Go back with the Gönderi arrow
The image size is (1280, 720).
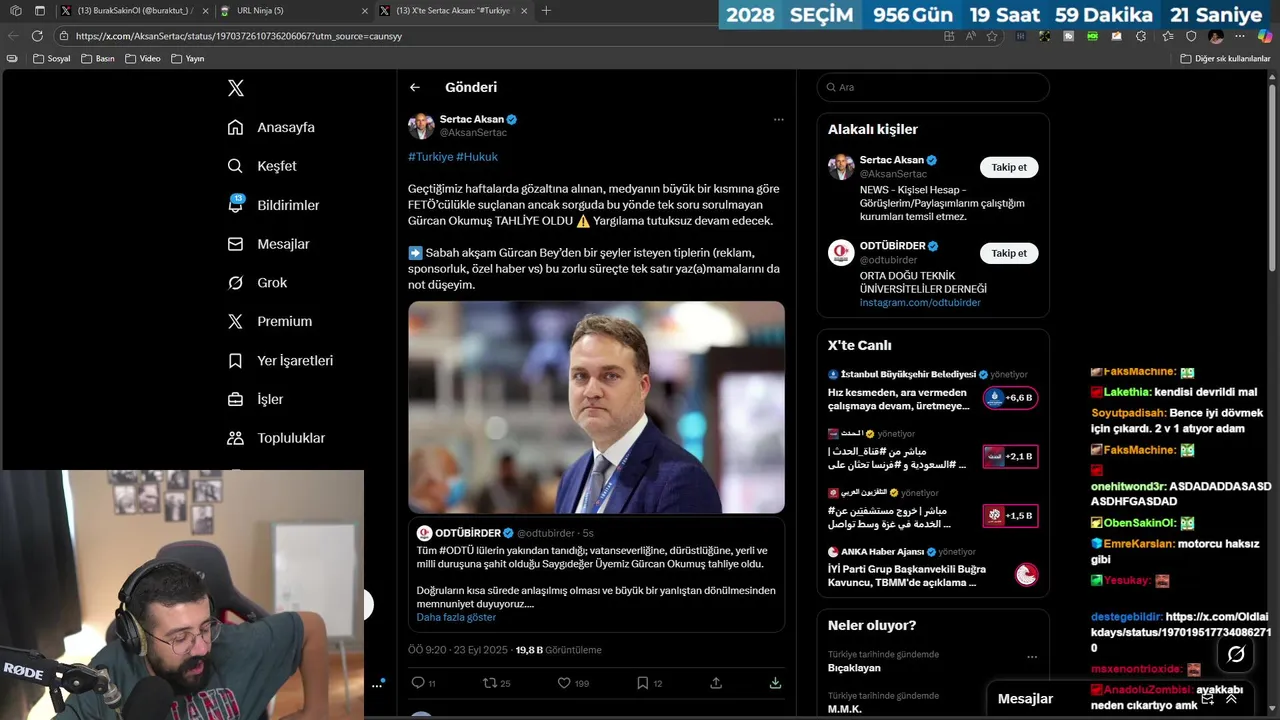click(x=414, y=87)
